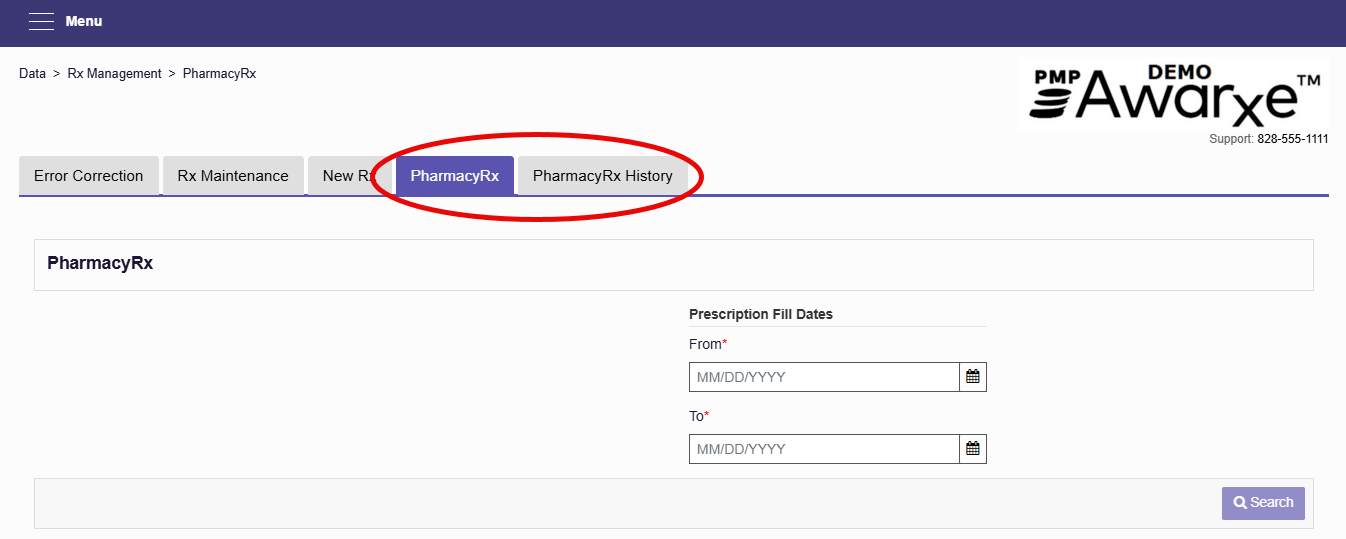Open the From date calendar picker icon

973,377
